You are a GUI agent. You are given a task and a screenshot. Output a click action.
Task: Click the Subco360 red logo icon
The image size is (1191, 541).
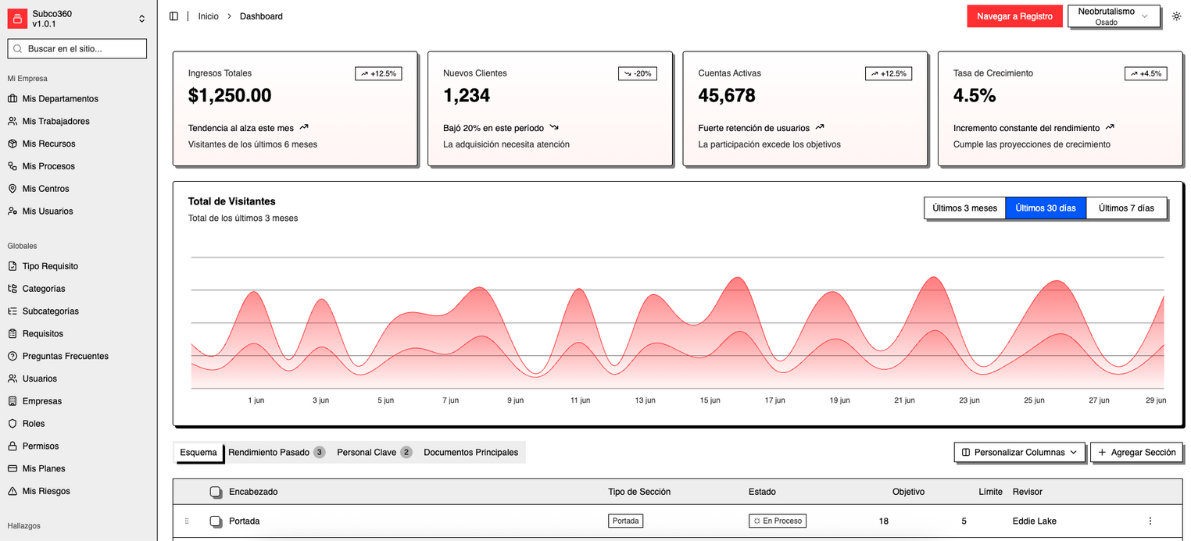point(17,18)
